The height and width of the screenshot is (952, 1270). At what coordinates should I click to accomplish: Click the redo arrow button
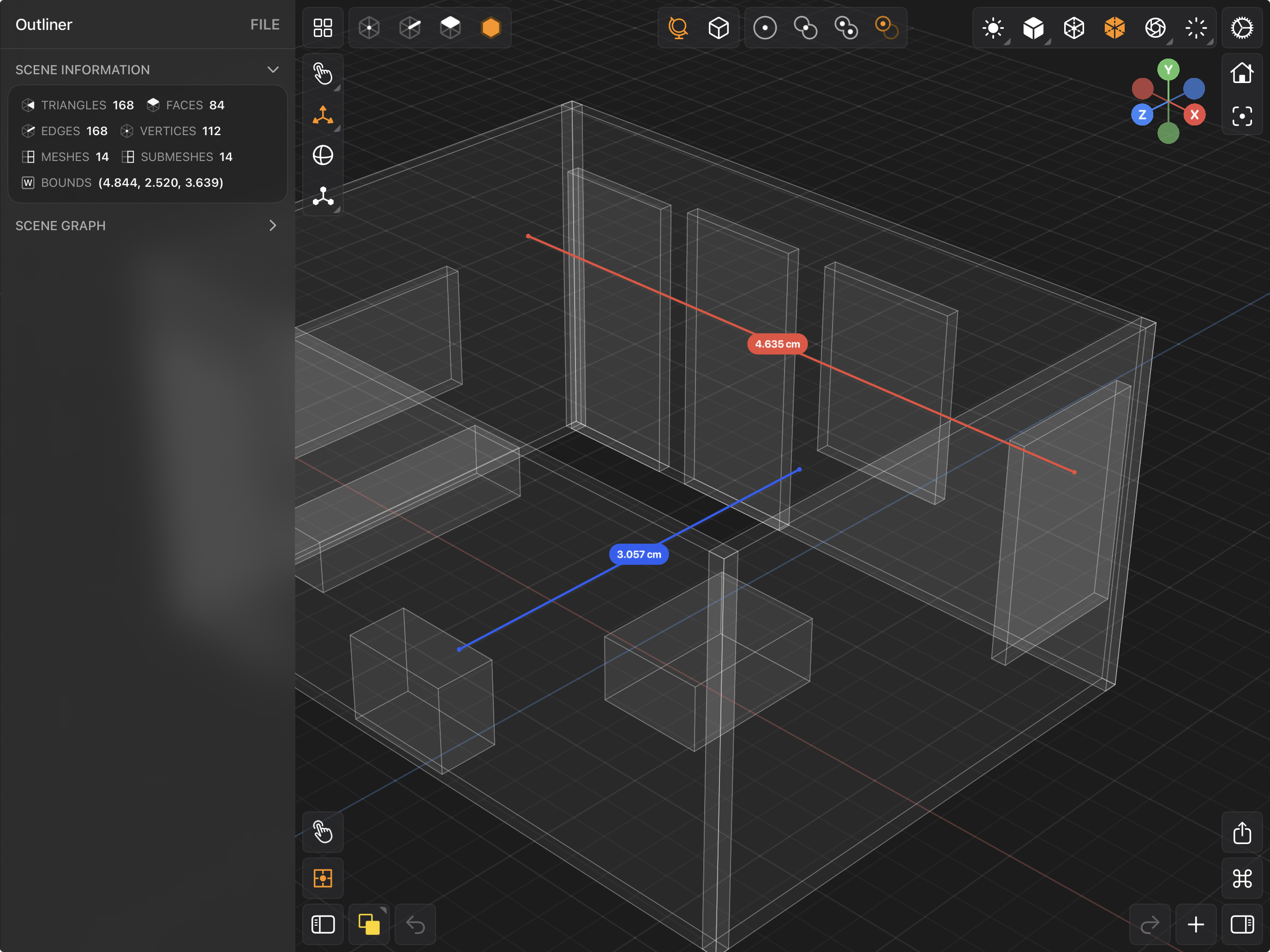1150,924
